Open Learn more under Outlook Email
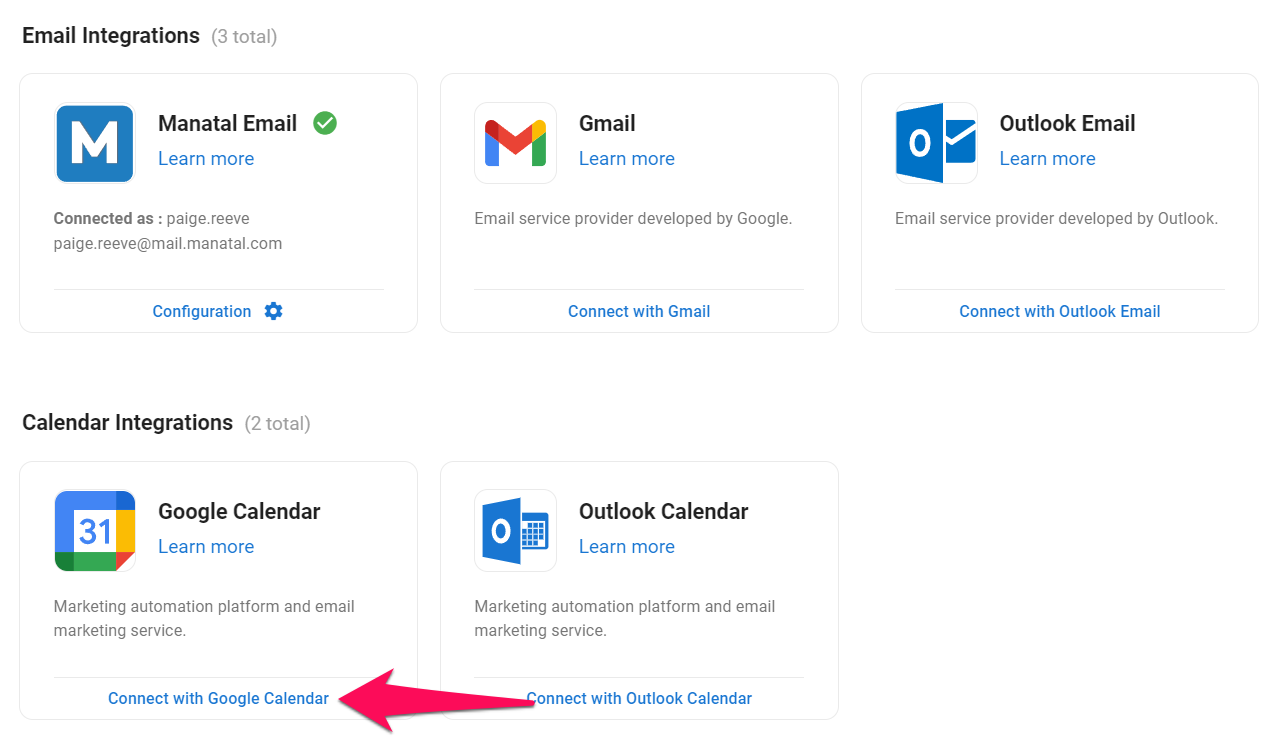This screenshot has height=746, width=1278. click(1047, 158)
